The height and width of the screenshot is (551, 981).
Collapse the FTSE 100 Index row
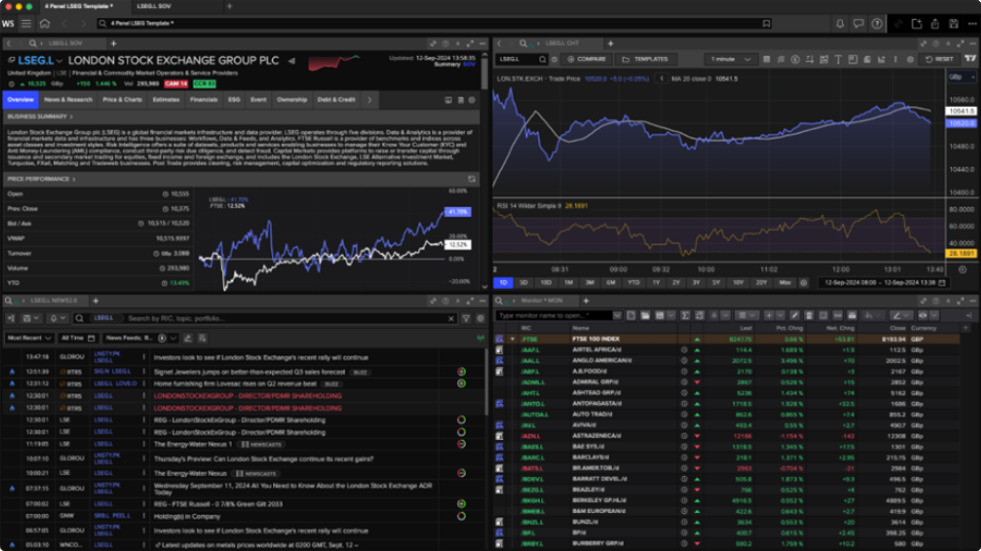512,339
